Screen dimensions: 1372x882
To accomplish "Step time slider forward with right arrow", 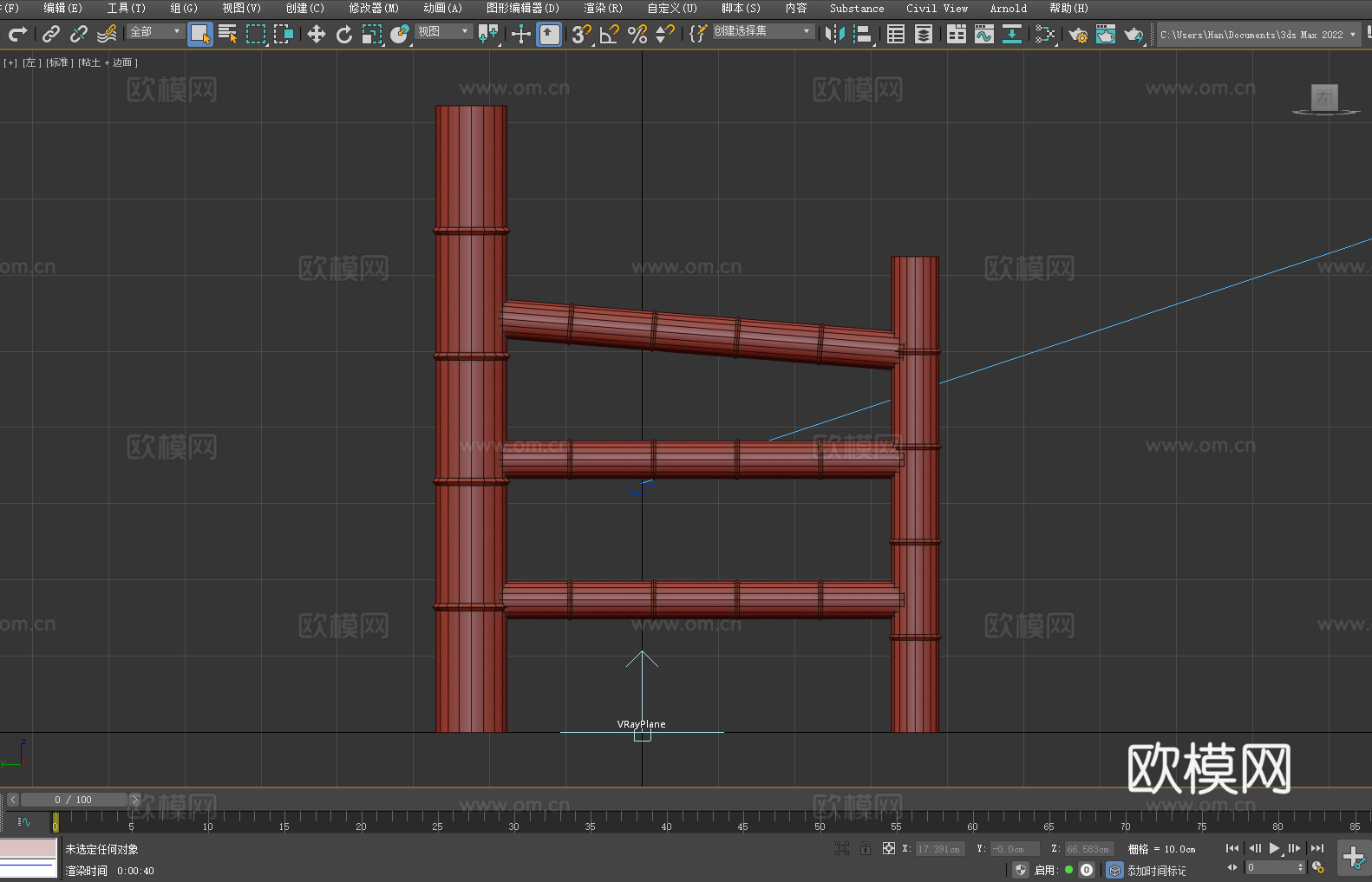I will (134, 800).
